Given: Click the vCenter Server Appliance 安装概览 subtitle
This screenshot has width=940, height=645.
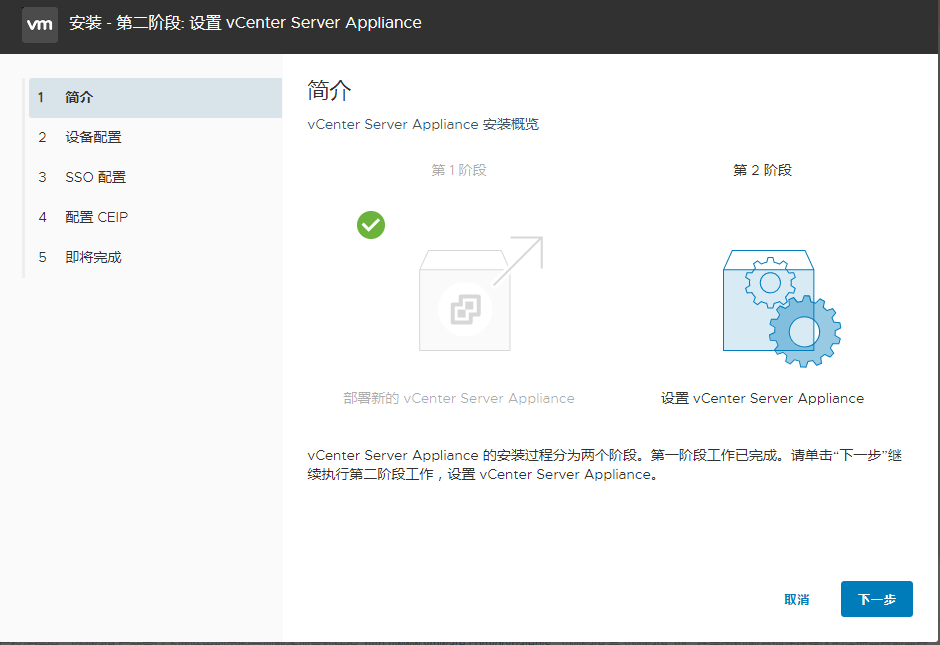Looking at the screenshot, I should 423,125.
